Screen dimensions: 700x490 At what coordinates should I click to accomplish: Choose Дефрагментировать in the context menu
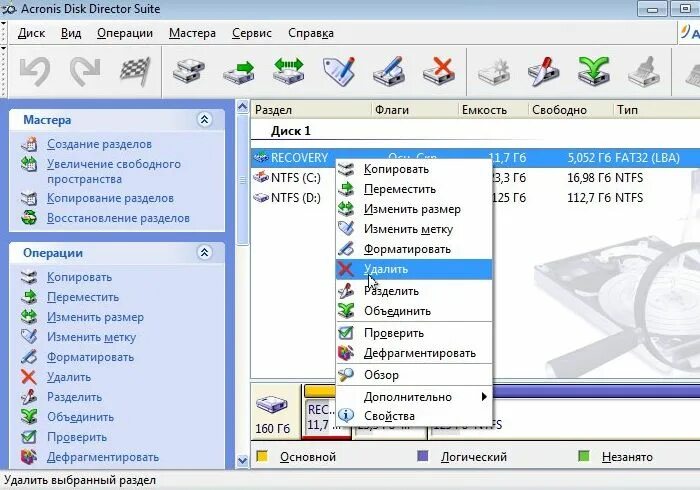[414, 353]
